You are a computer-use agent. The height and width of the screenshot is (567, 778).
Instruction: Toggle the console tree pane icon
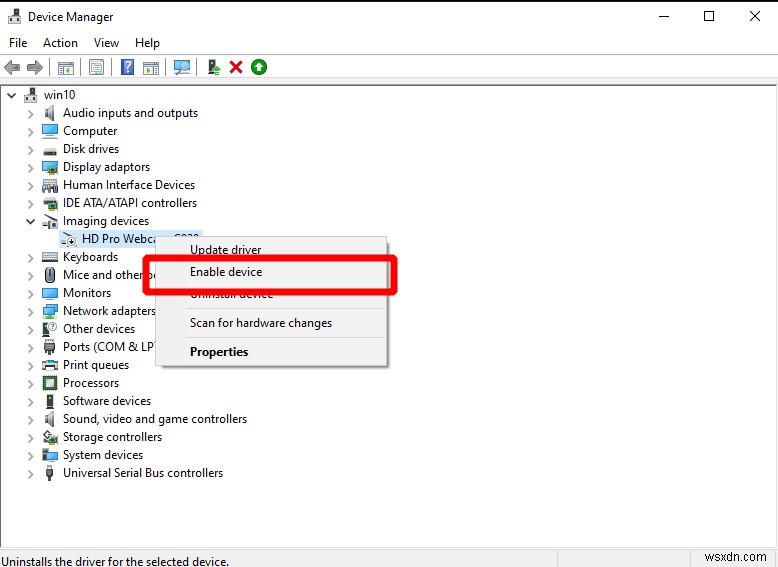65,67
